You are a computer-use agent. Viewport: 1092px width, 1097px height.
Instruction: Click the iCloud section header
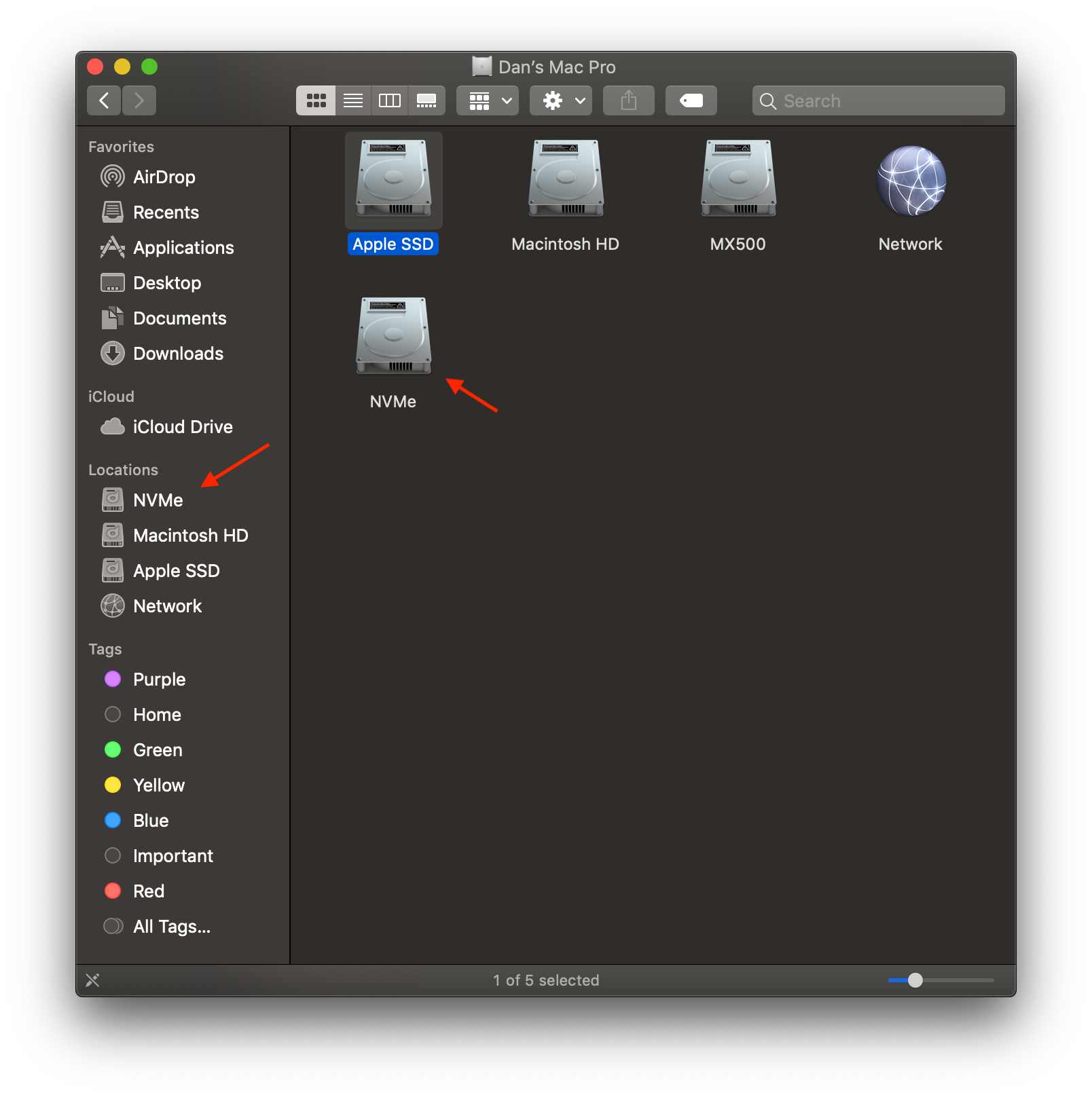111,396
